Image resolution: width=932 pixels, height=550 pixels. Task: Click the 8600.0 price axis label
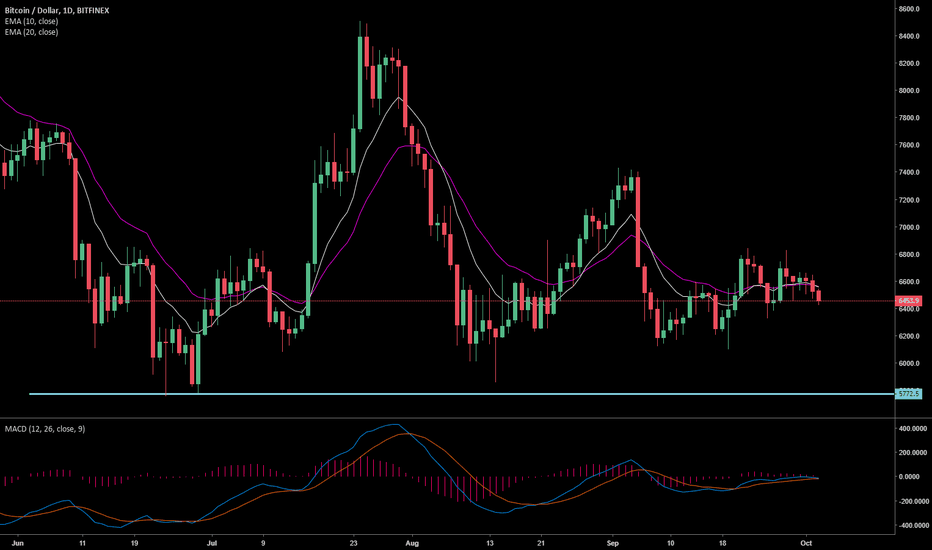click(909, 9)
